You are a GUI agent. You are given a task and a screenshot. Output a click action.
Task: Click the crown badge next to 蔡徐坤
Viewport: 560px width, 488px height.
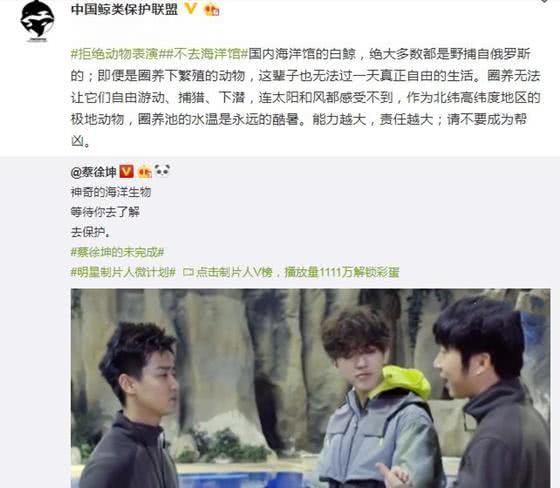(x=145, y=172)
